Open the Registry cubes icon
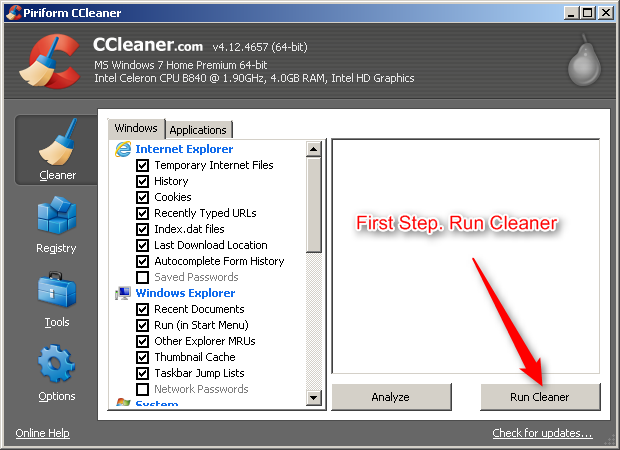The height and width of the screenshot is (450, 620). (57, 216)
